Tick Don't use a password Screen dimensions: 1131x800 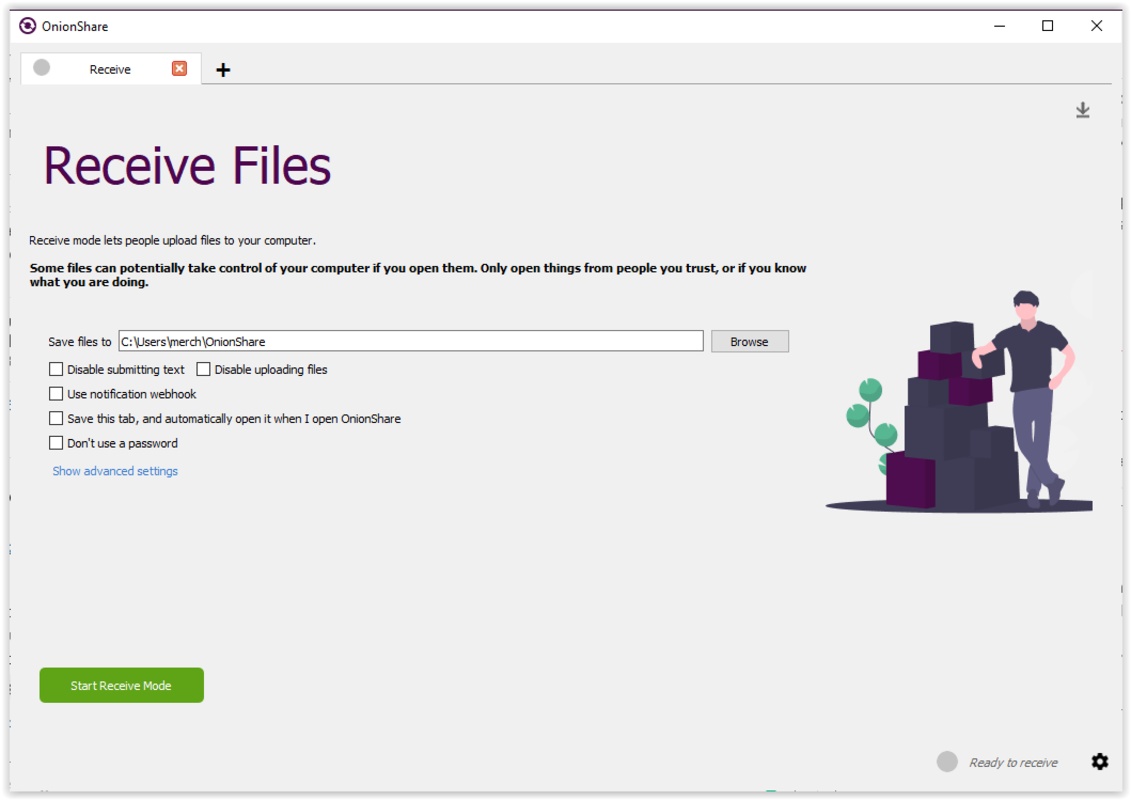(56, 443)
